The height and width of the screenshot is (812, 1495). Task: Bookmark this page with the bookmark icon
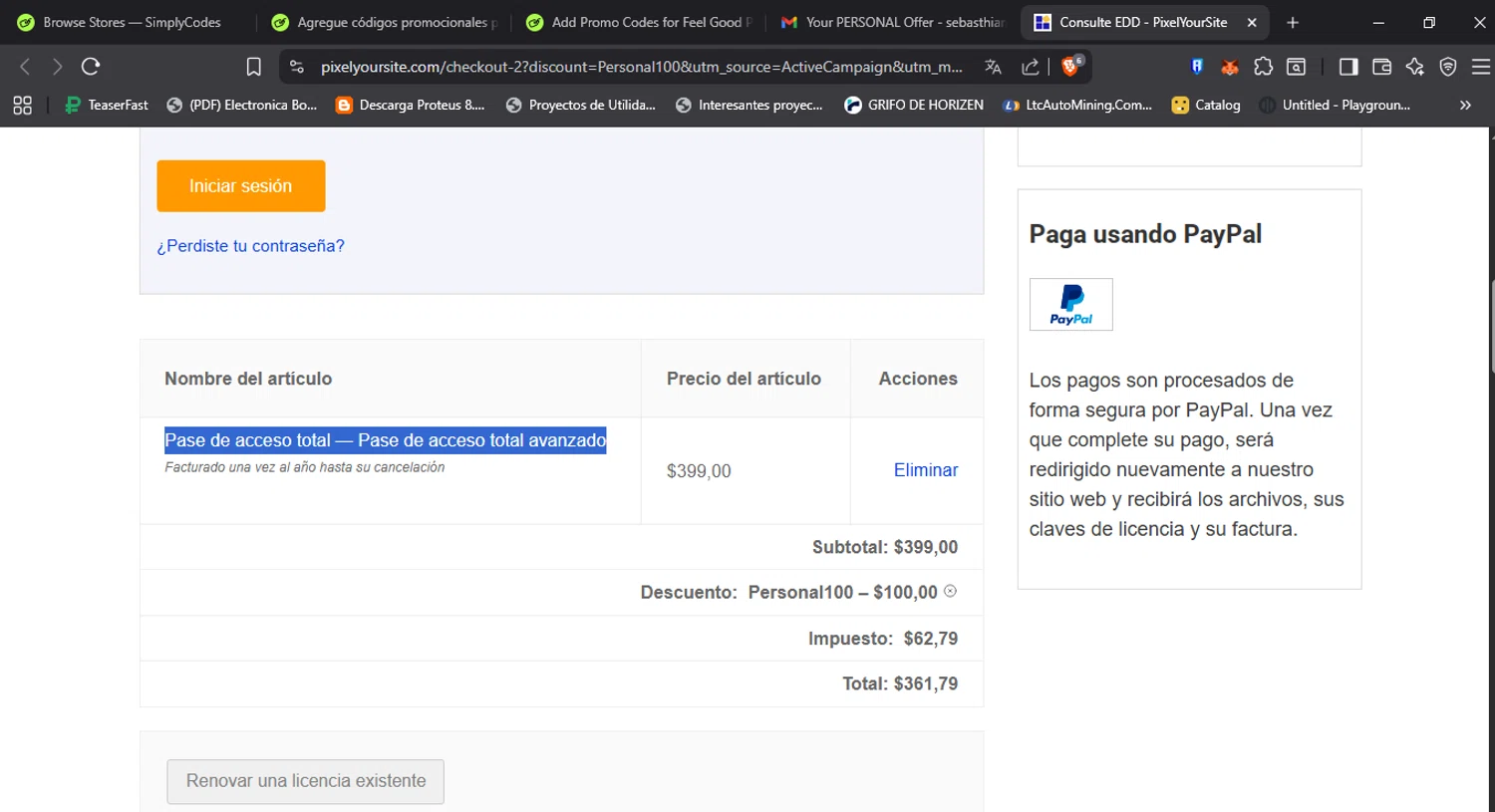tap(254, 67)
